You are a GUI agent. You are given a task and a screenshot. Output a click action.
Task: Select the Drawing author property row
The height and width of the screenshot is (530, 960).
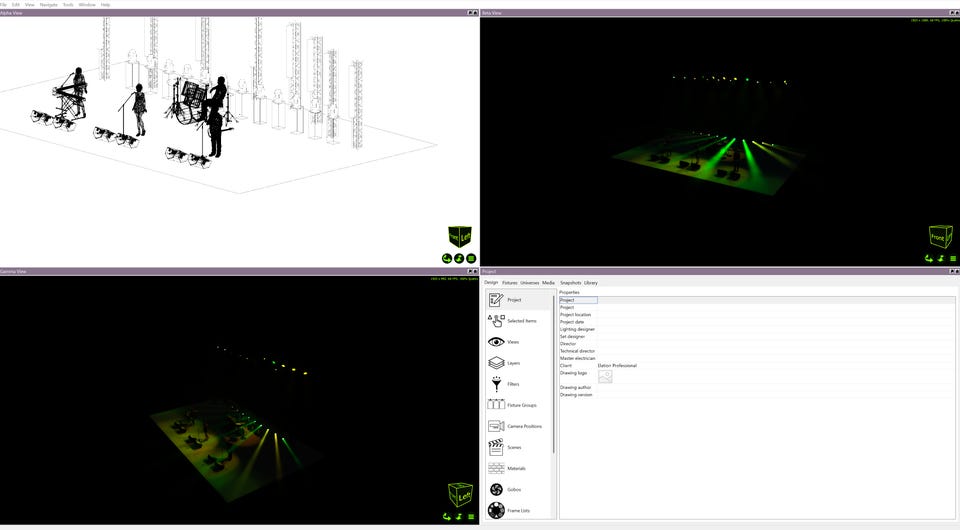(757, 387)
